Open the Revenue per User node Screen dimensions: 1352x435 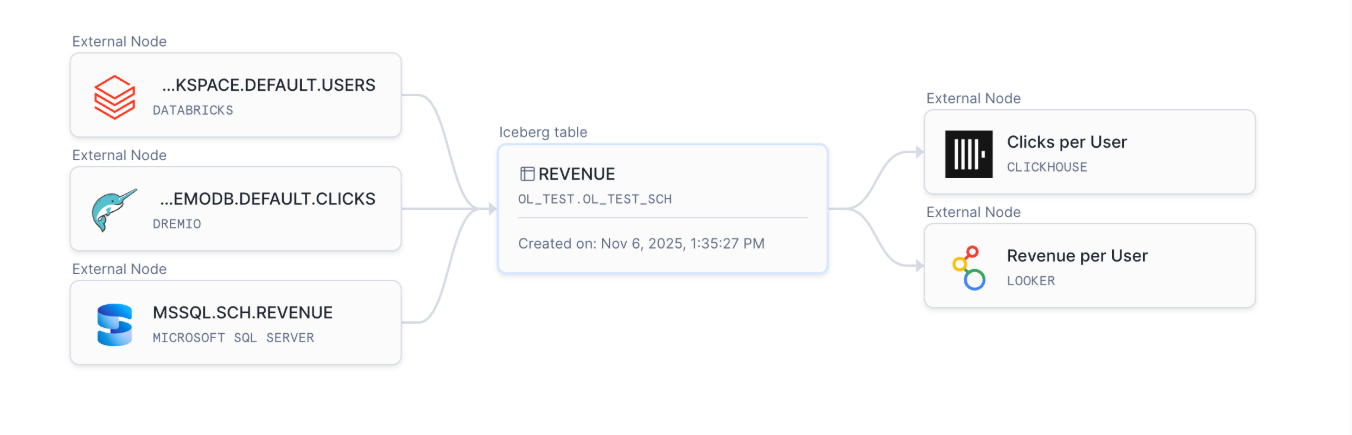point(1077,256)
